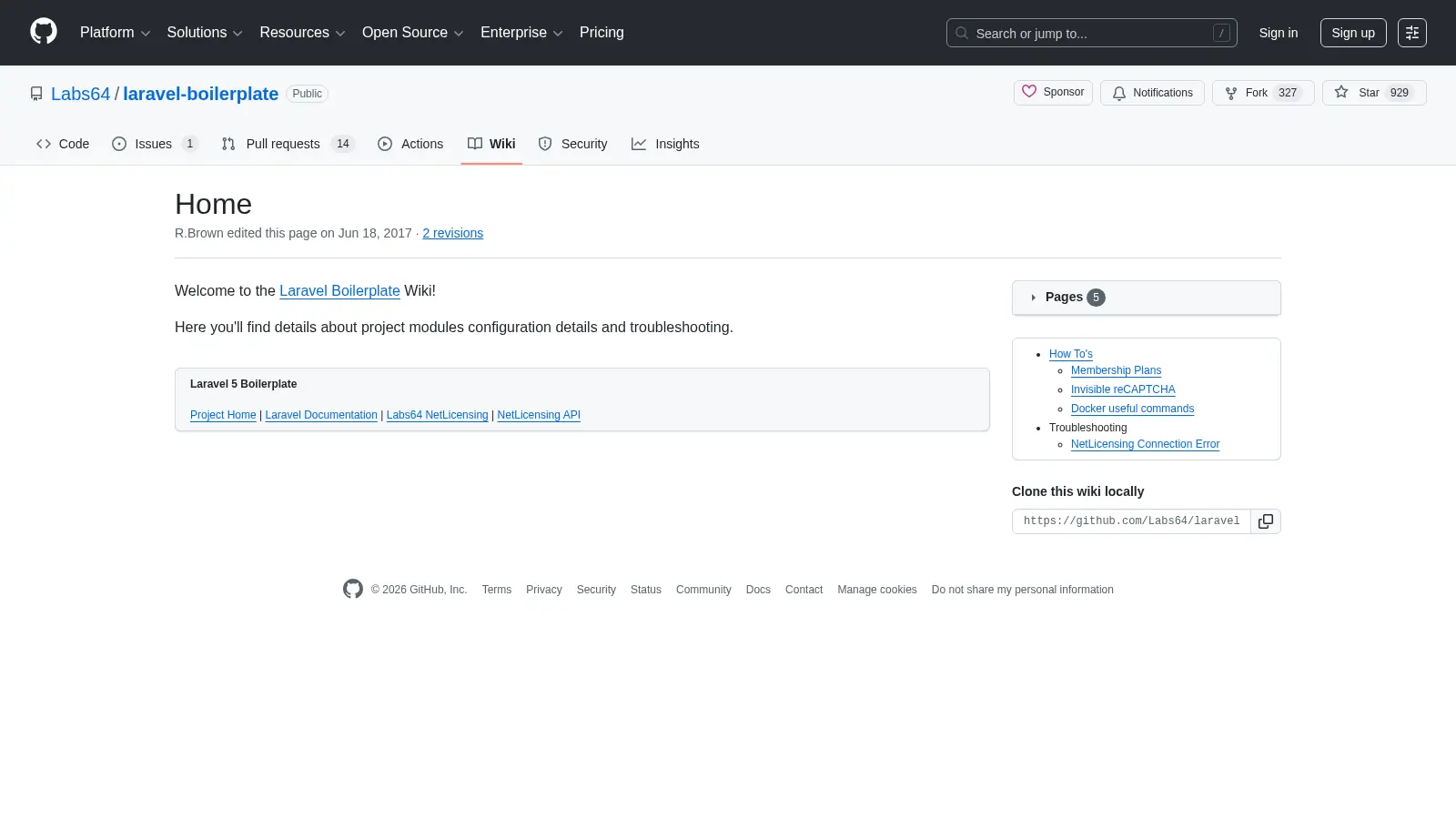Viewport: 1456px width, 819px height.
Task: Open the Membership Plans wiki page
Action: (x=1116, y=370)
